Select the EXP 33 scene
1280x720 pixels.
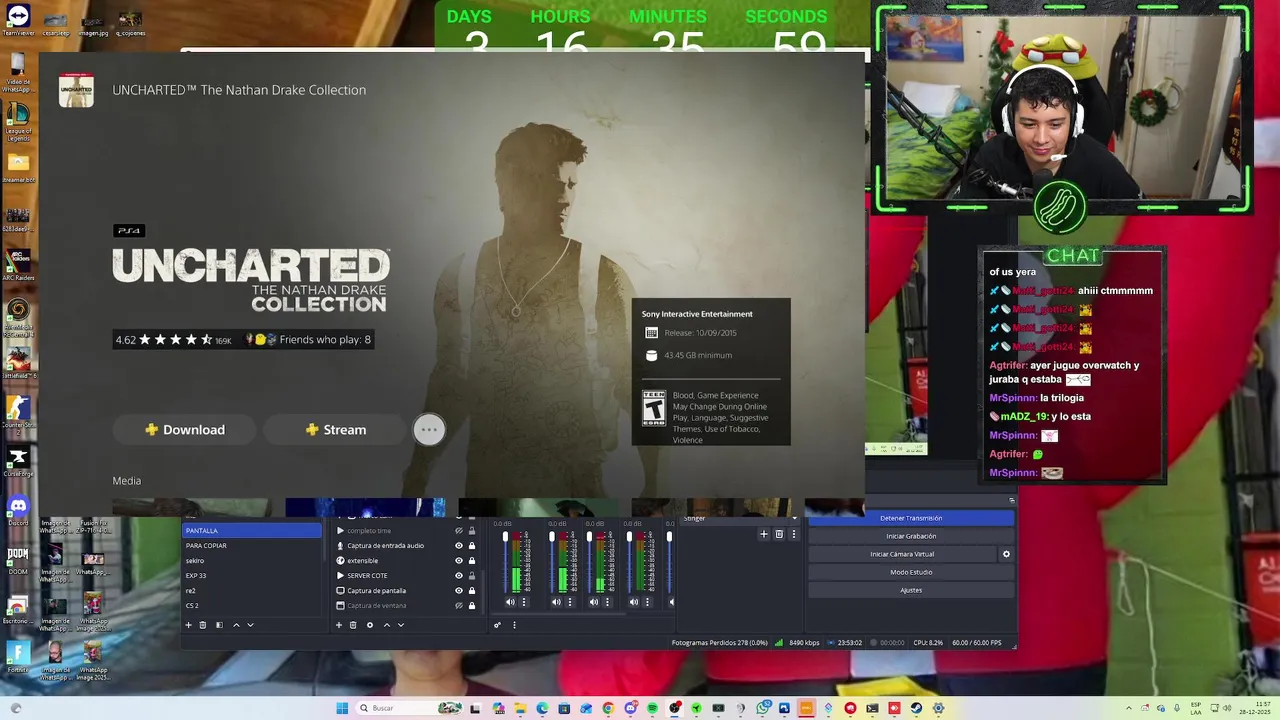(x=252, y=576)
